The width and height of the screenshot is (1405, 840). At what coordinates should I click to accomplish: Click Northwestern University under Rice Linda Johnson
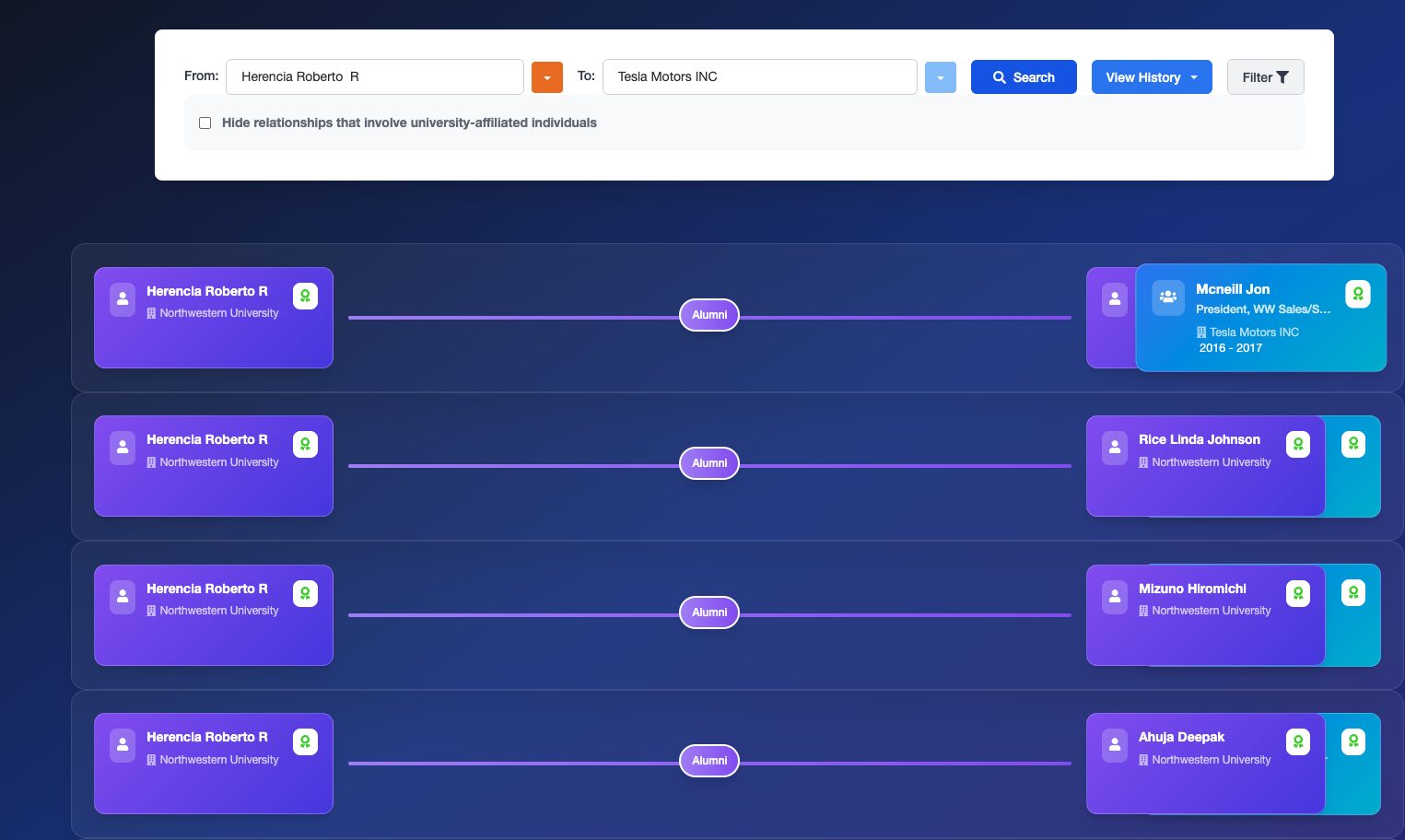coord(1212,462)
